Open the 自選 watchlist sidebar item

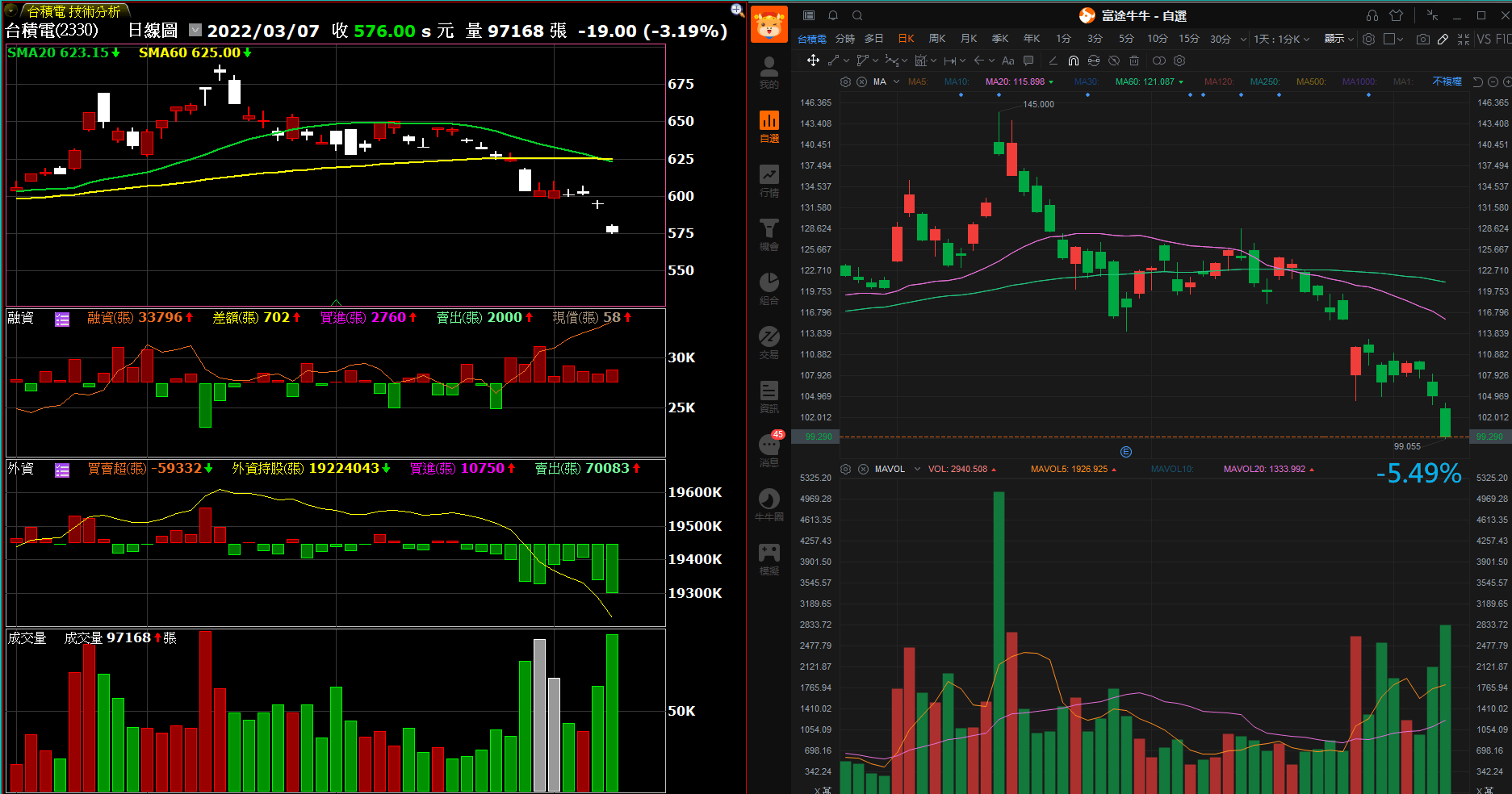point(769,127)
